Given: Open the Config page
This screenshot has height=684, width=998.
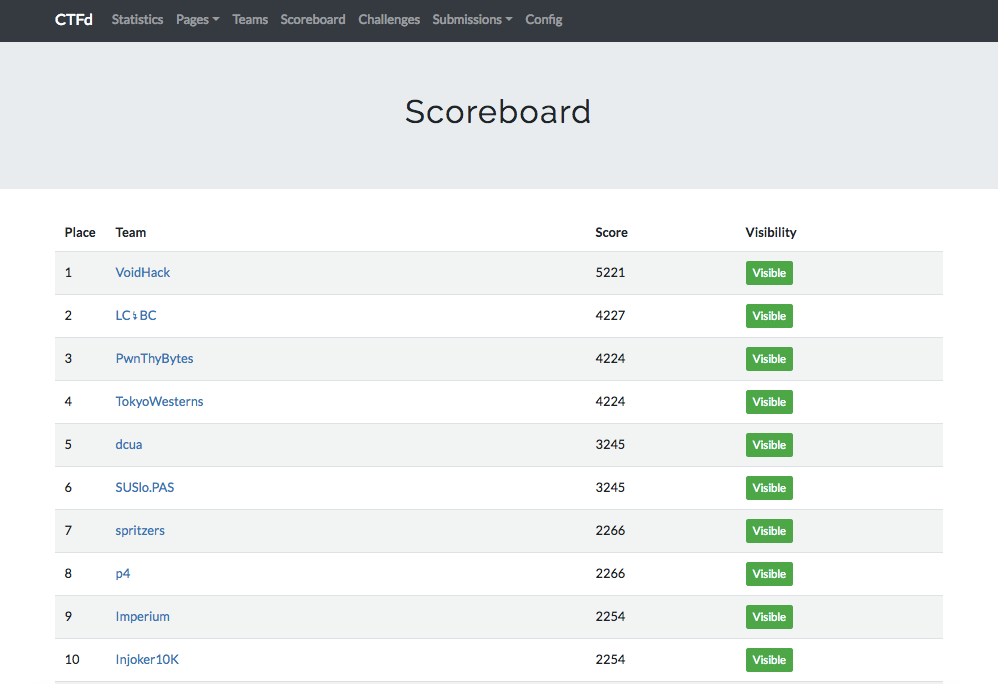Looking at the screenshot, I should (543, 19).
